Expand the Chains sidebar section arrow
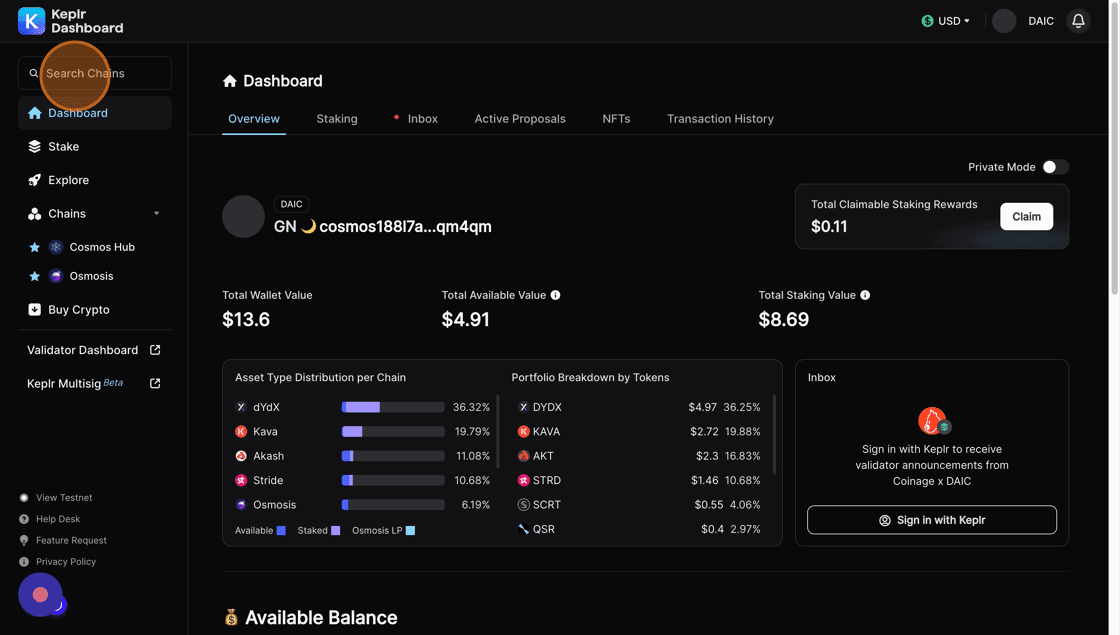Image resolution: width=1120 pixels, height=635 pixels. [x=156, y=214]
